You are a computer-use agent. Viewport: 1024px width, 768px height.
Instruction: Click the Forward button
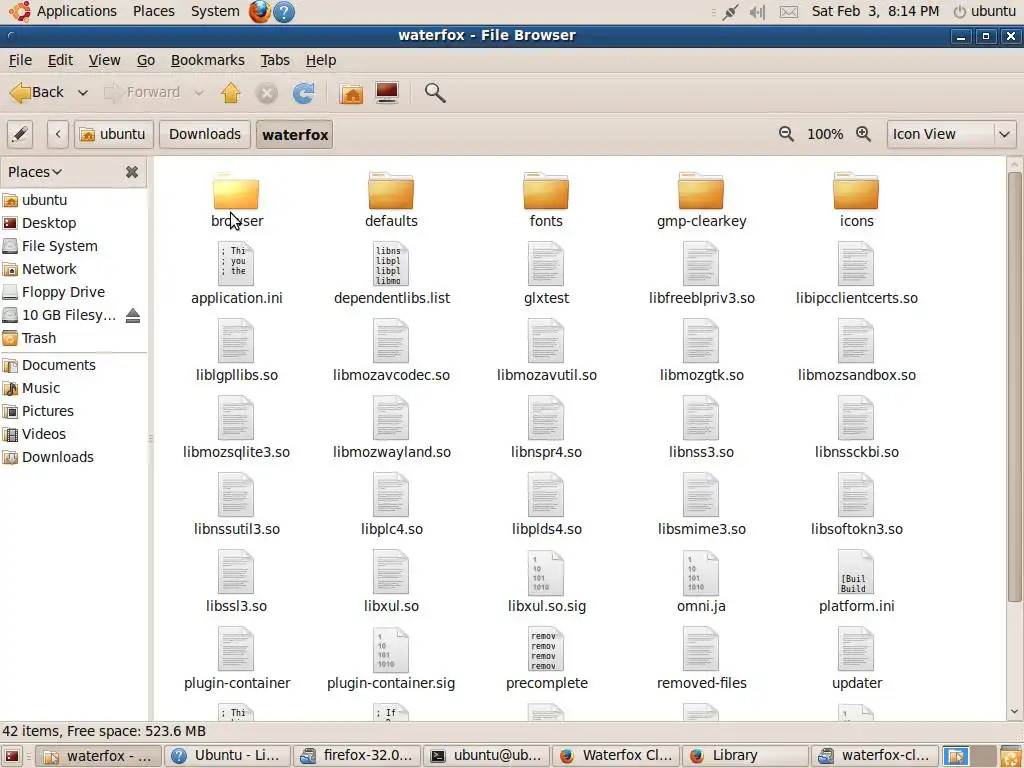142,93
